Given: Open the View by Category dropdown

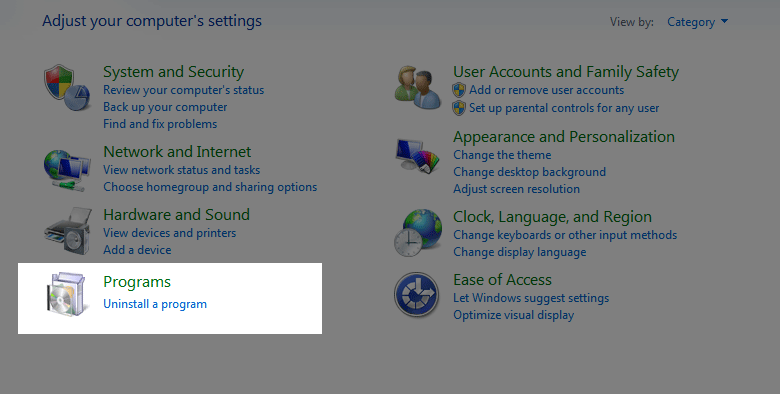Looking at the screenshot, I should (697, 22).
